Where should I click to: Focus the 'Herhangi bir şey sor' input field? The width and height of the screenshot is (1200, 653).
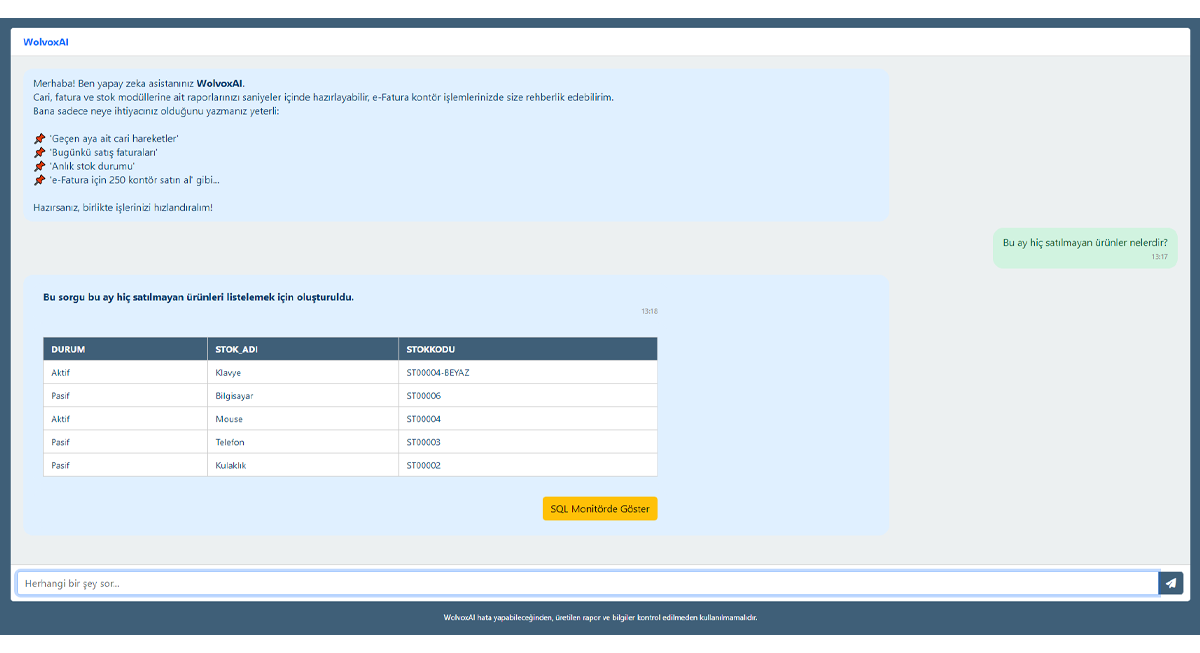(587, 583)
